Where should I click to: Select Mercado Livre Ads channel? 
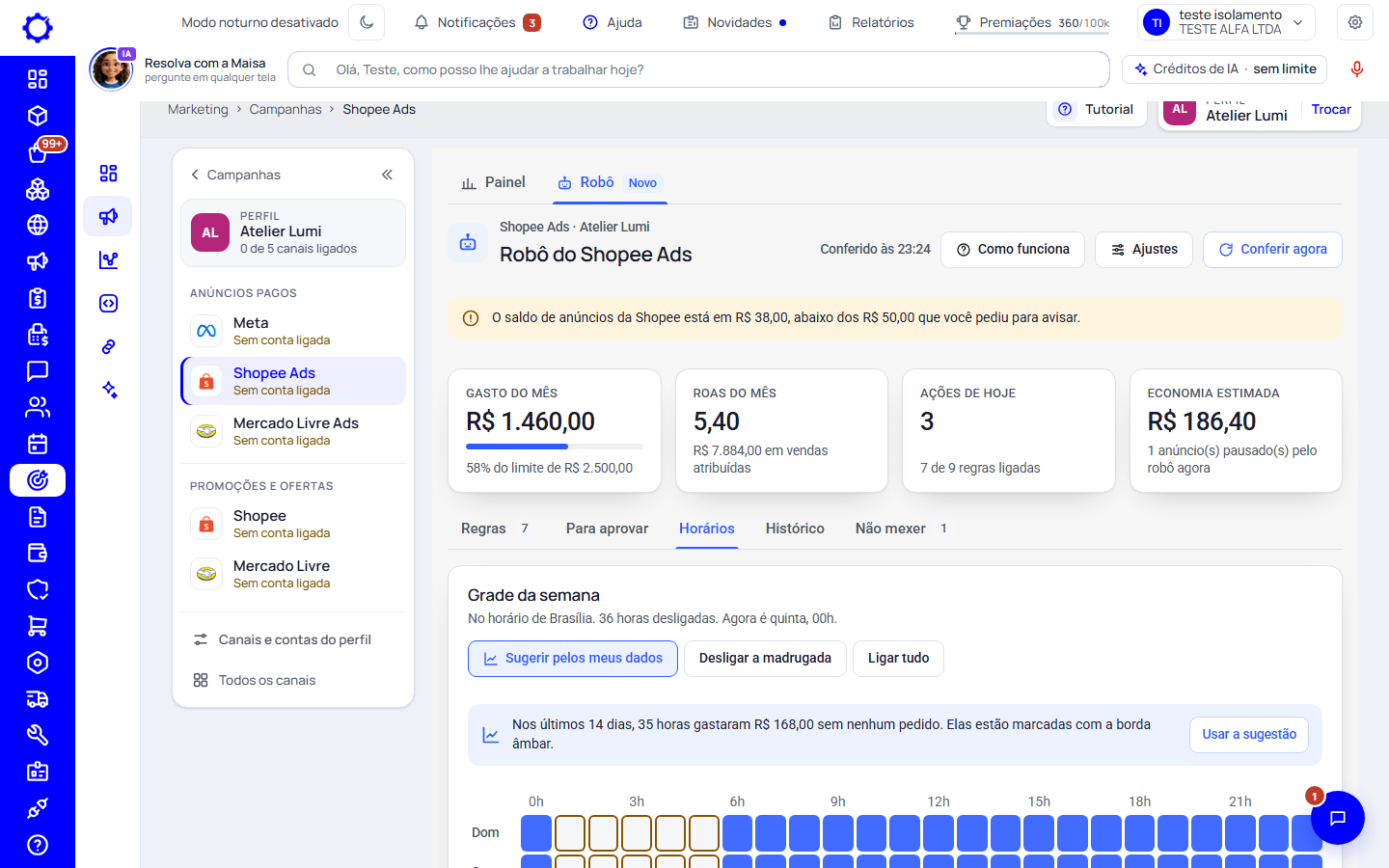click(x=293, y=431)
